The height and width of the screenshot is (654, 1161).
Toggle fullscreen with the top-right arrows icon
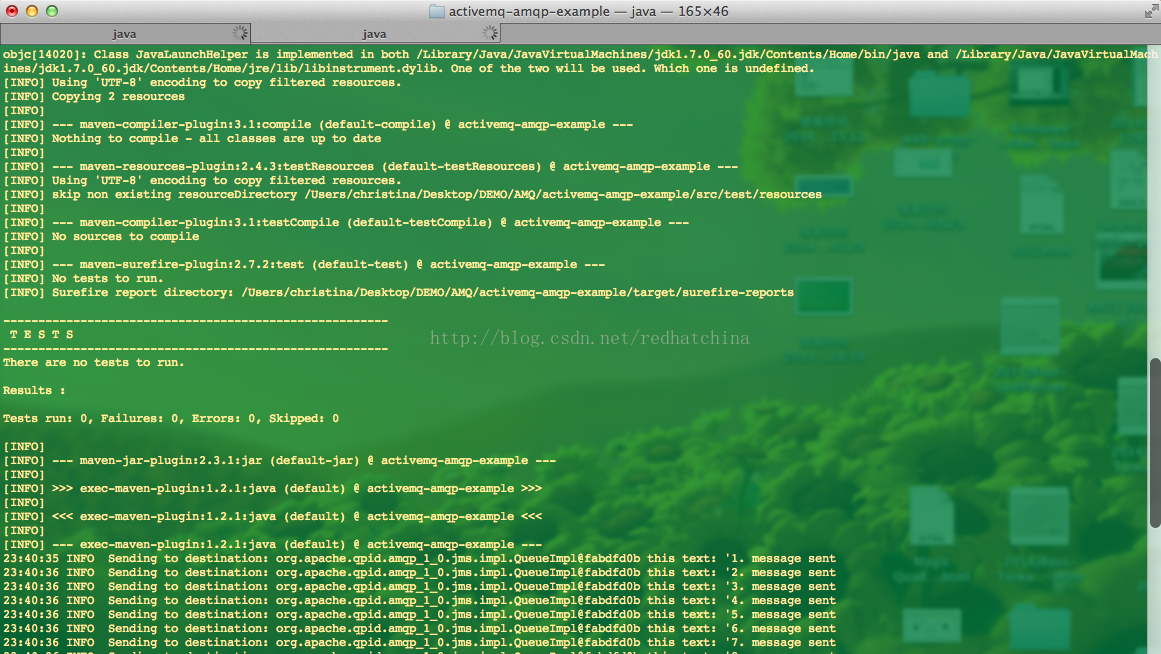[x=1151, y=11]
